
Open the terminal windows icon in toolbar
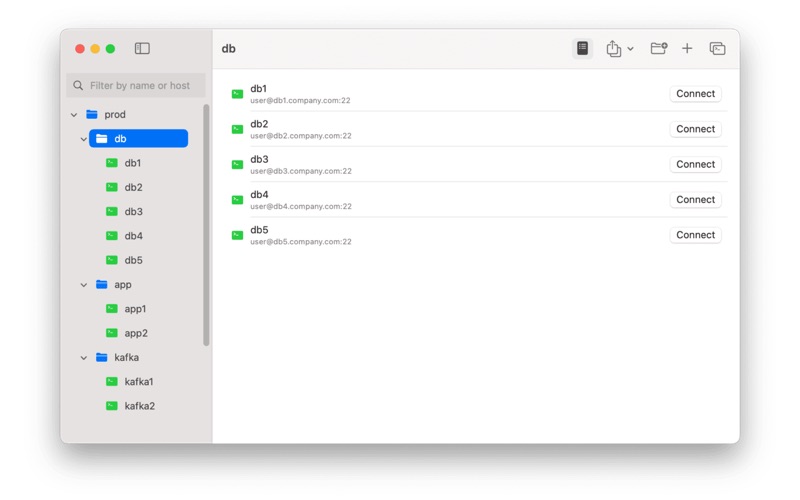click(717, 48)
